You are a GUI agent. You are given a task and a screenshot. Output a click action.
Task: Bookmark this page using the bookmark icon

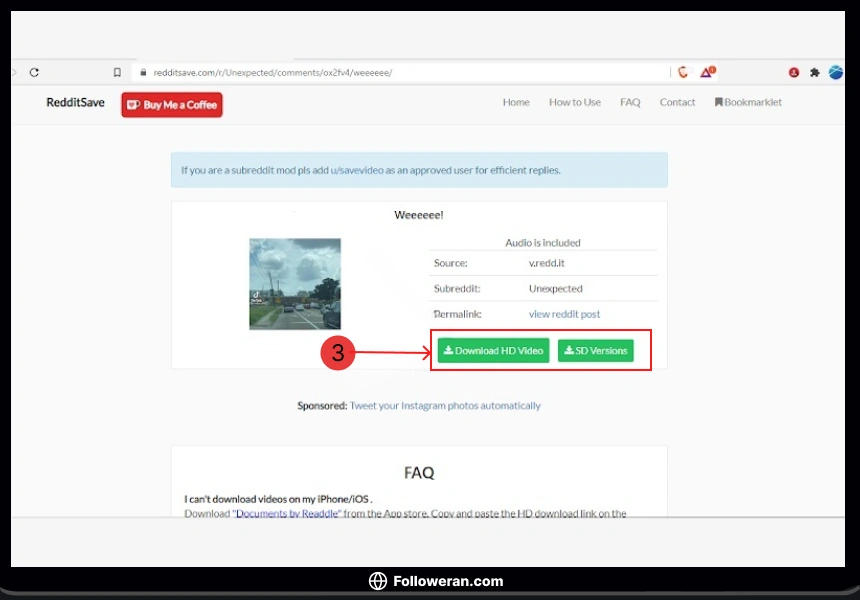click(117, 72)
